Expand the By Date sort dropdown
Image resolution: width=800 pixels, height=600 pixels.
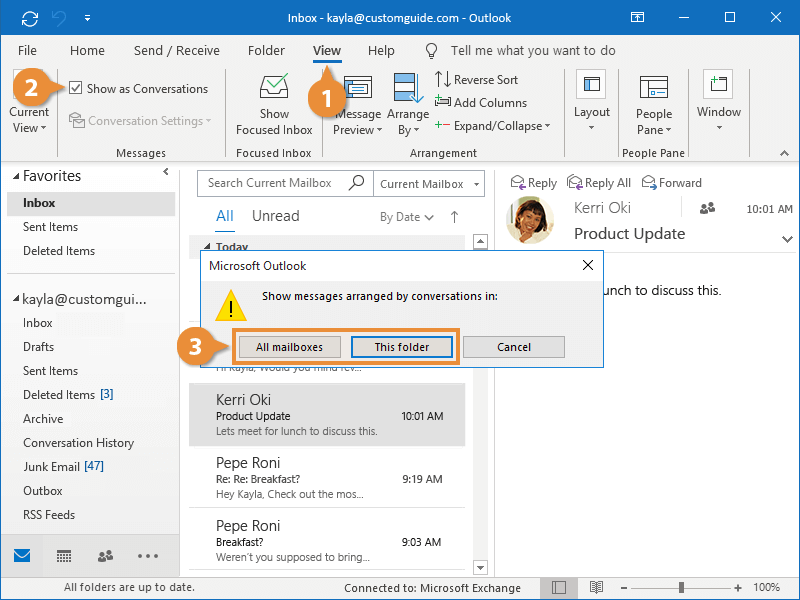(406, 217)
